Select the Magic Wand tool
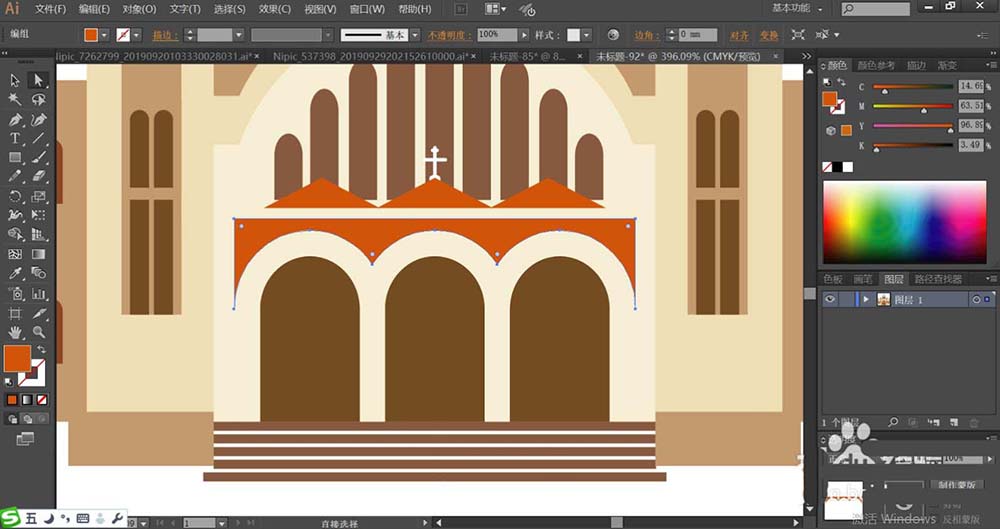Screen dimensions: 1000x529 pos(15,100)
